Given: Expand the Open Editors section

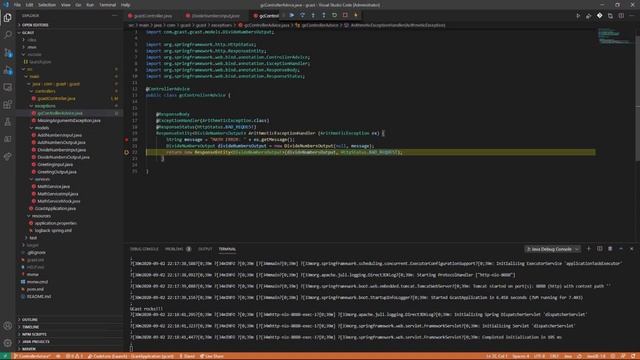Looking at the screenshot, I should [x=69, y=25].
